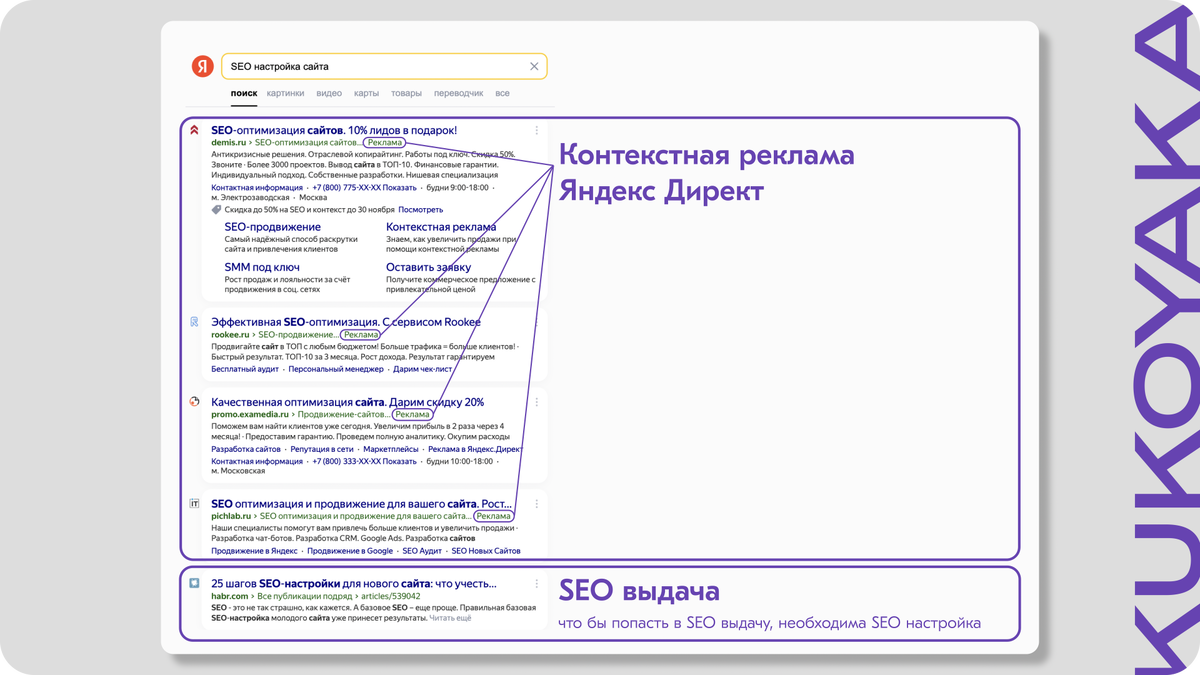Click the examedia favicon

click(194, 402)
